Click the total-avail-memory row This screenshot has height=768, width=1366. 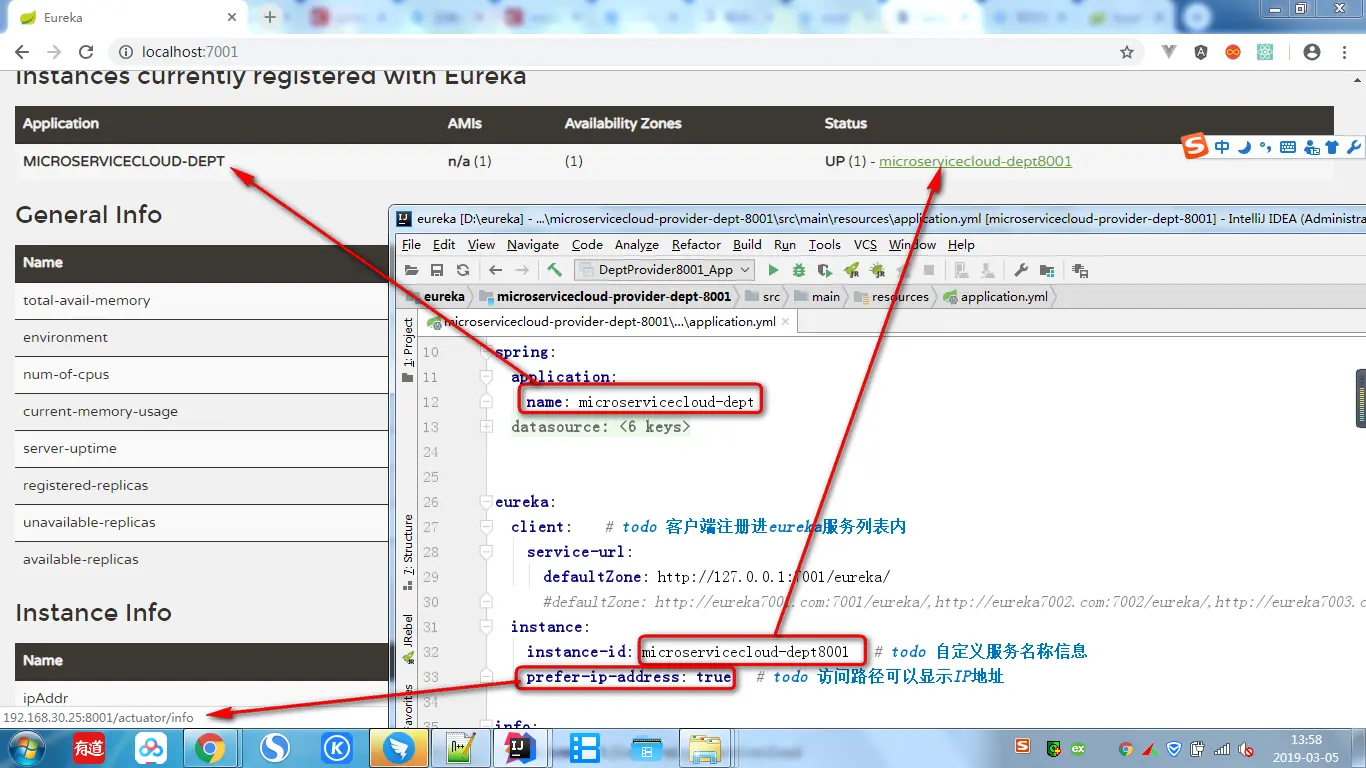(201, 300)
